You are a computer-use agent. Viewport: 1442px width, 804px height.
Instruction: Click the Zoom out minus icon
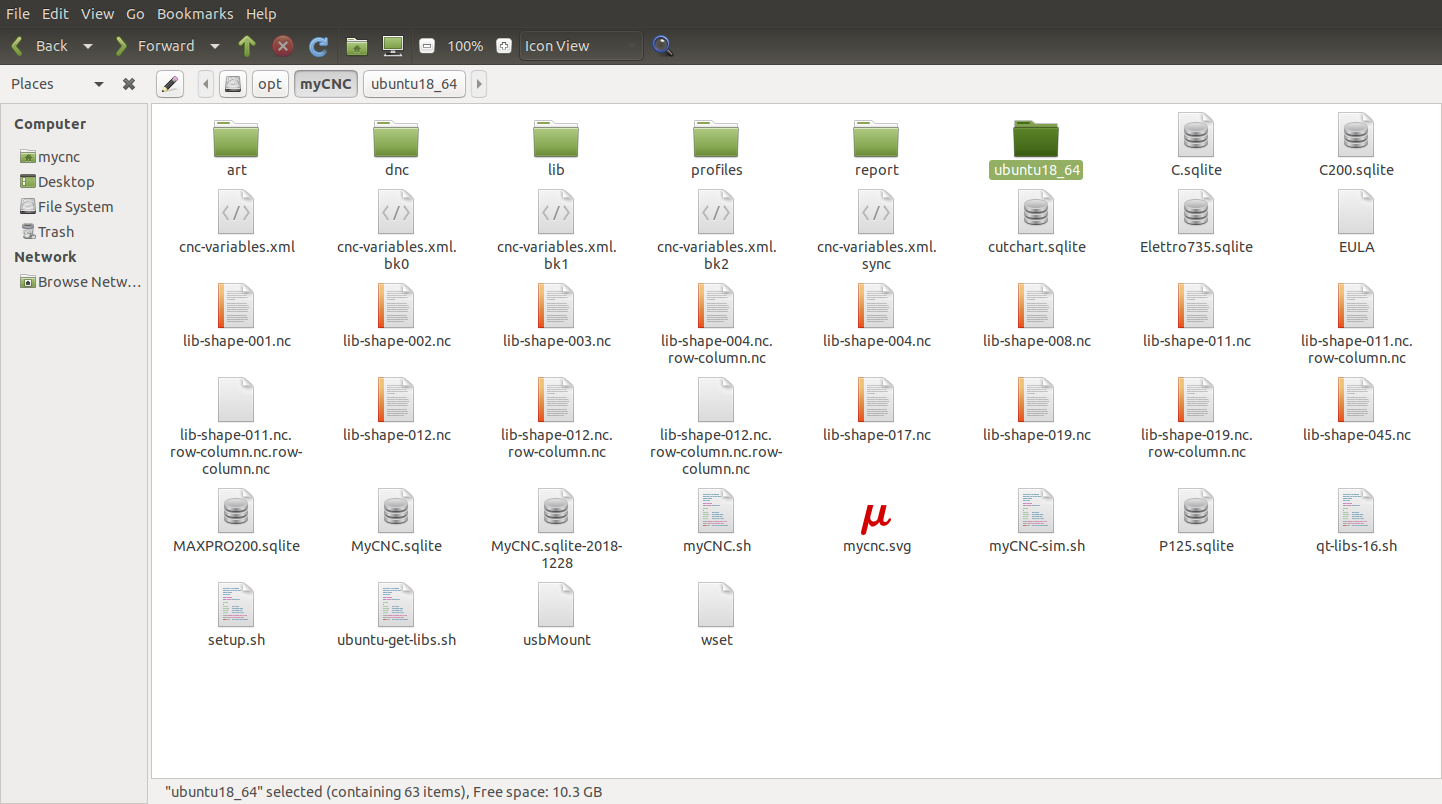point(427,46)
